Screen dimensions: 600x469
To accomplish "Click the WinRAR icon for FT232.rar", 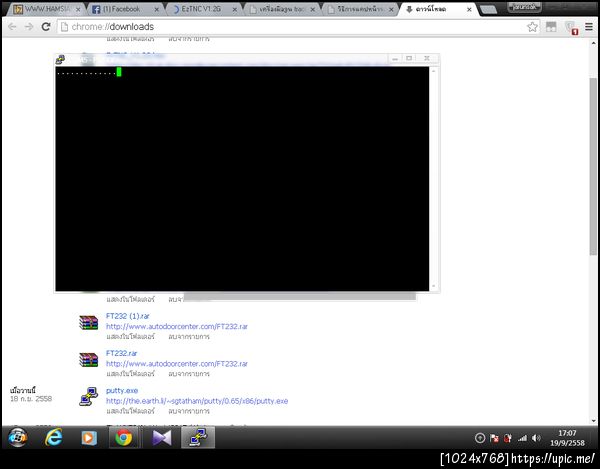I will point(88,360).
